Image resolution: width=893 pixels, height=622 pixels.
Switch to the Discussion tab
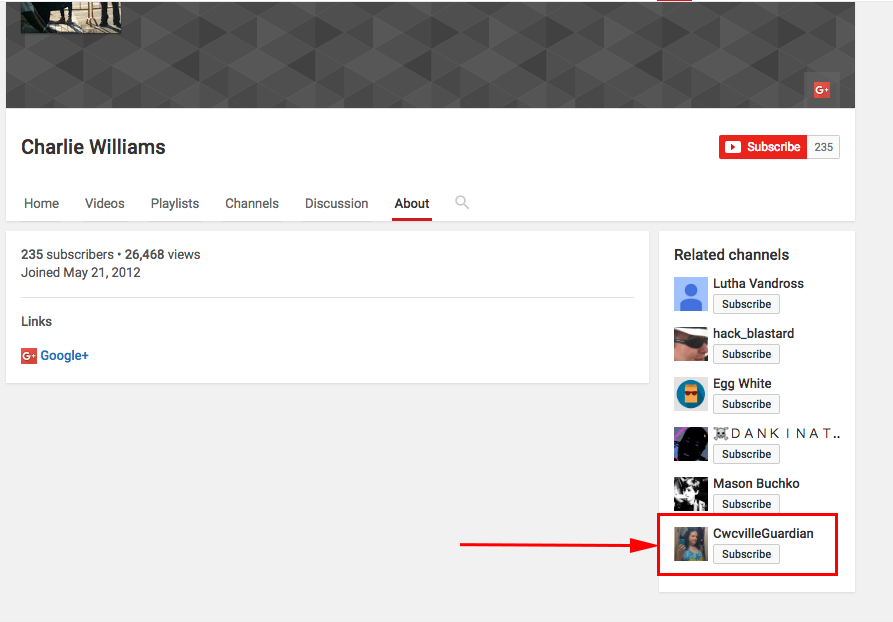[x=337, y=203]
